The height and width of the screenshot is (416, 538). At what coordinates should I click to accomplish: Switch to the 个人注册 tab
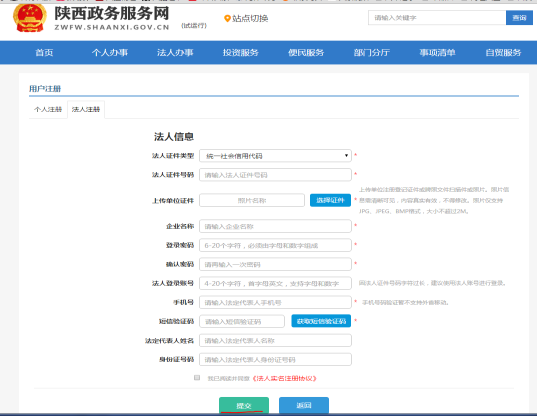48,109
